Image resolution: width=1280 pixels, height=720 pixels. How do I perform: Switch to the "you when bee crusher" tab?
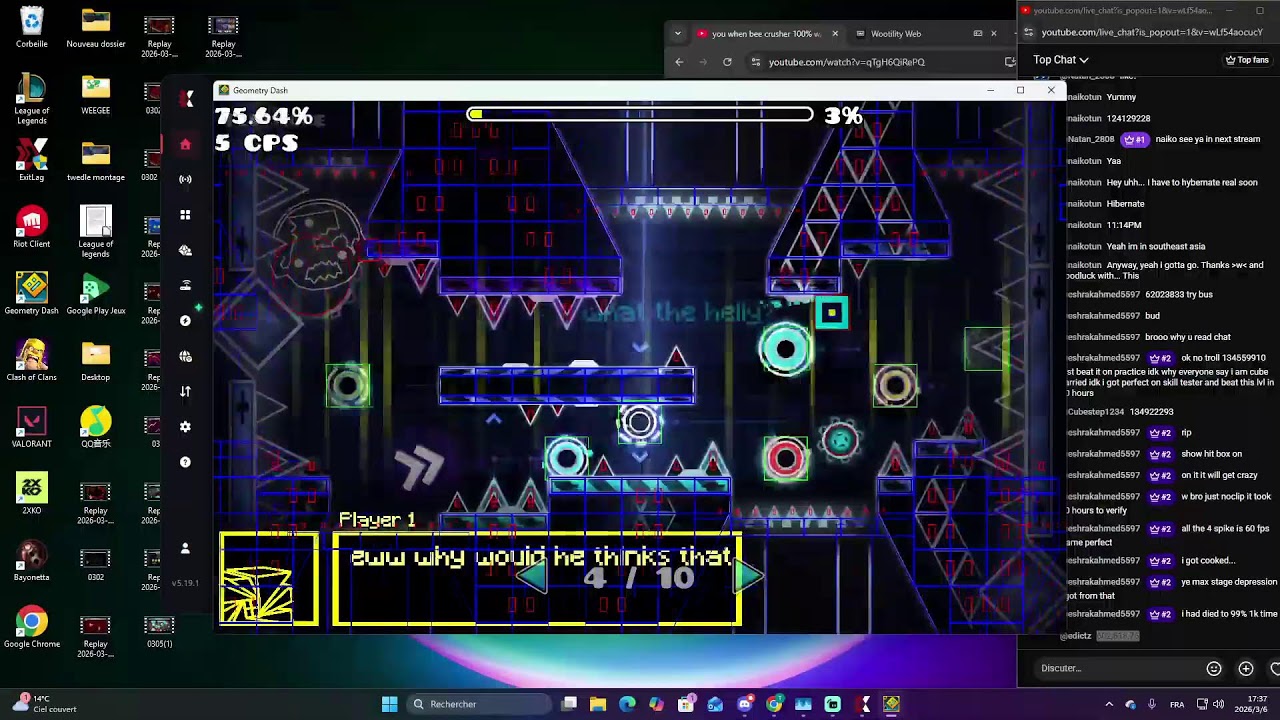point(767,34)
